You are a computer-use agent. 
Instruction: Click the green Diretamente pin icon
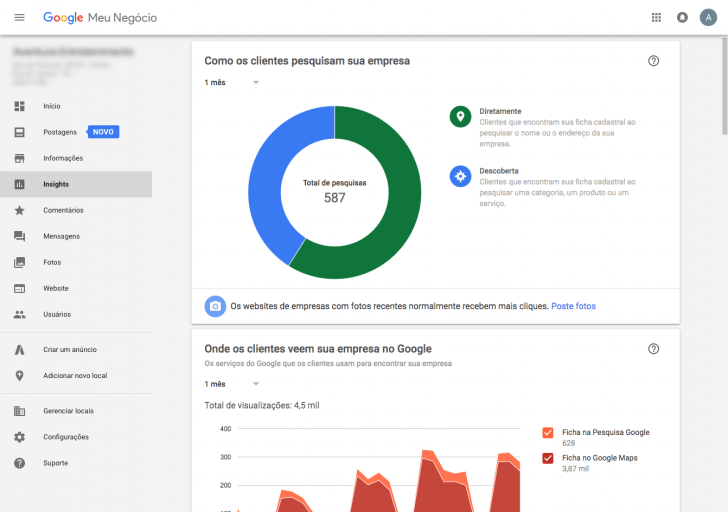460,117
